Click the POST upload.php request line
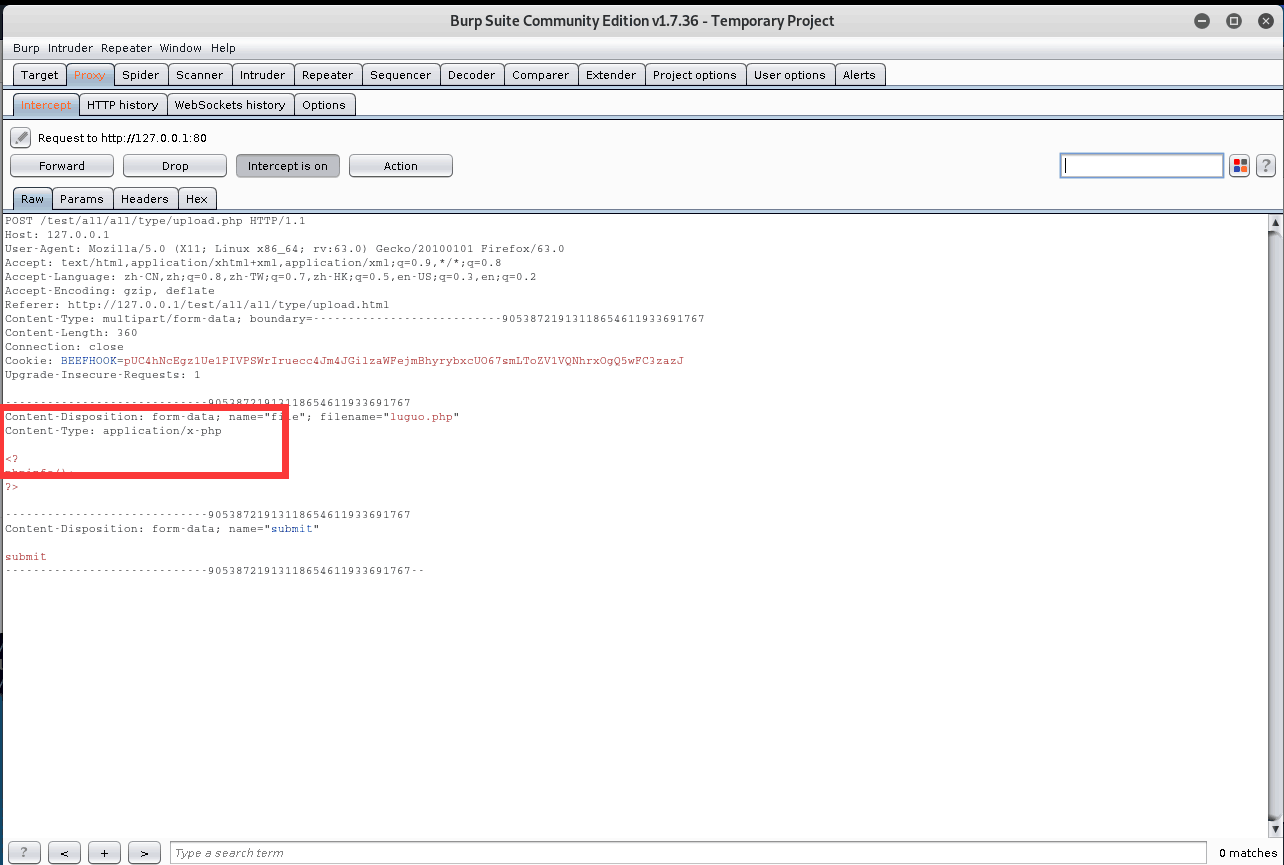 [155, 221]
